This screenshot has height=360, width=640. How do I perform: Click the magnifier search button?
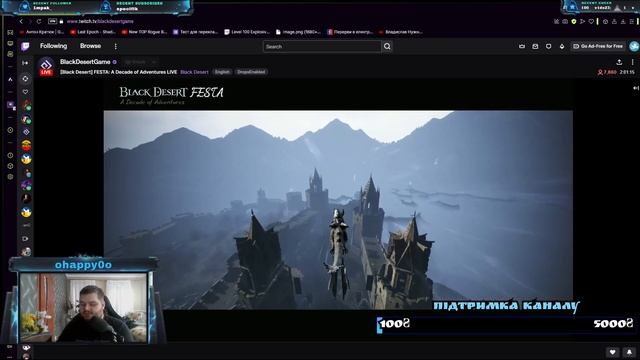(387, 47)
